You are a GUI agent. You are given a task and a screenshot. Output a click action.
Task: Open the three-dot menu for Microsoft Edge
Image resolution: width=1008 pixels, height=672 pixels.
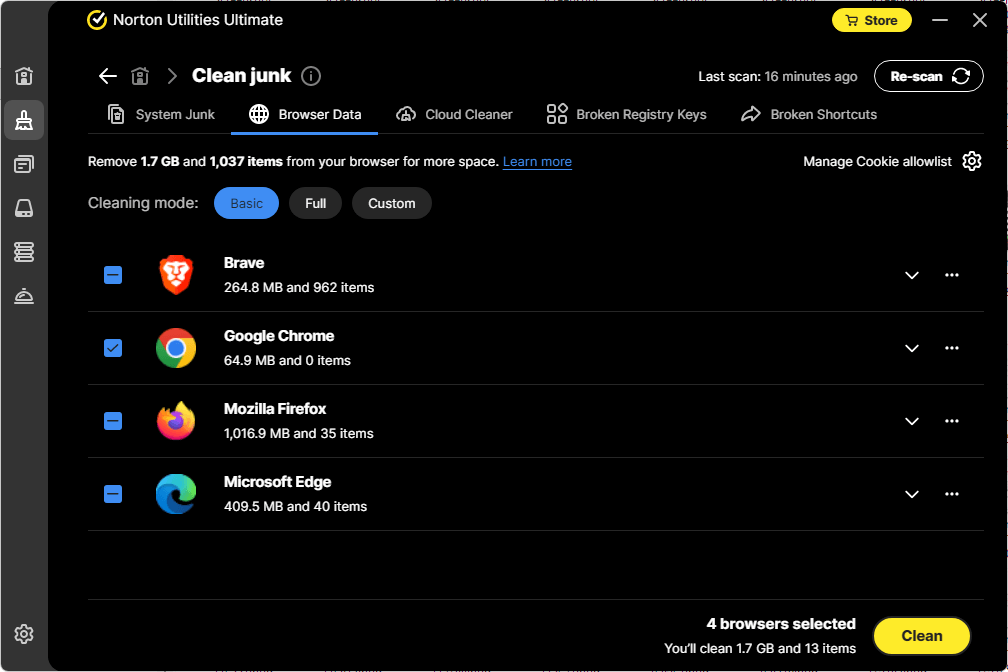click(951, 493)
